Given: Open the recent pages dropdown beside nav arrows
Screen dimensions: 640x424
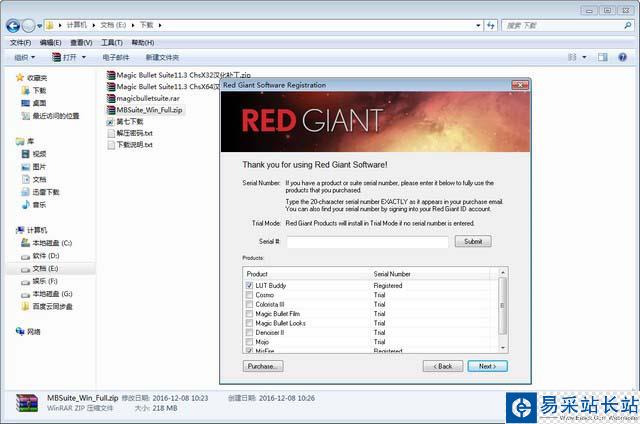Looking at the screenshot, I should click(40, 26).
